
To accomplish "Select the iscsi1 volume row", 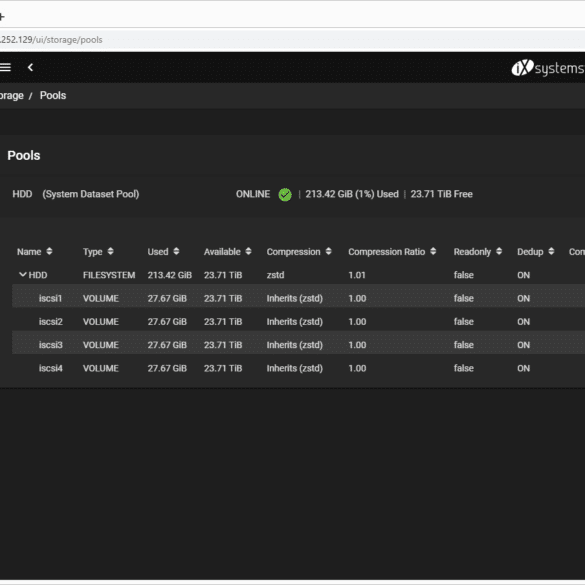I will pos(298,298).
